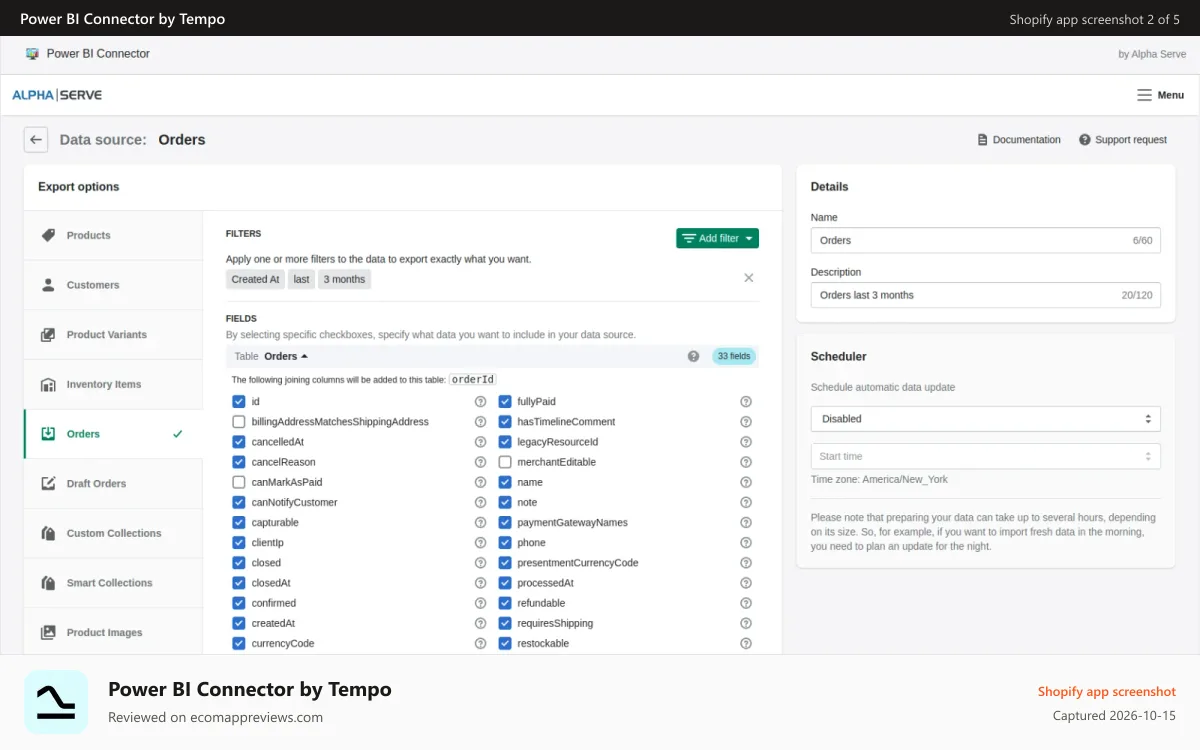
Task: Click the 33 fields badge
Action: click(734, 356)
